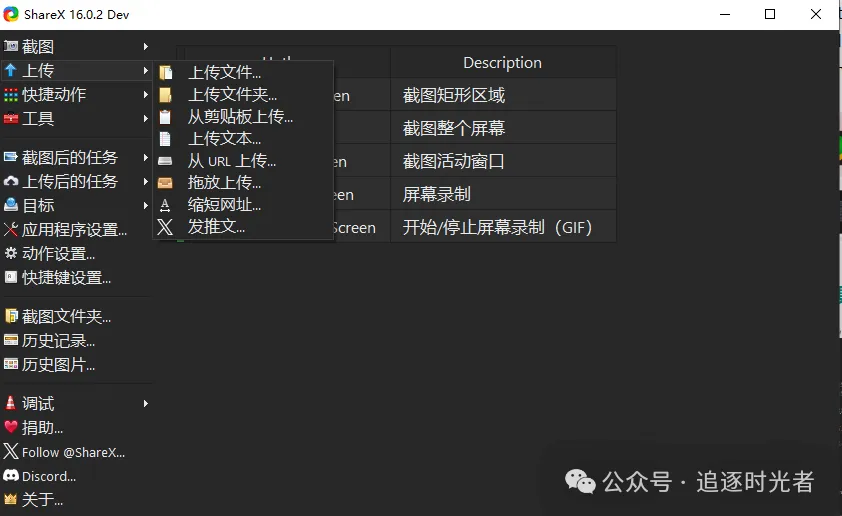This screenshot has height=516, width=842.
Task: Click the 历史图片 image history icon
Action: (11, 364)
